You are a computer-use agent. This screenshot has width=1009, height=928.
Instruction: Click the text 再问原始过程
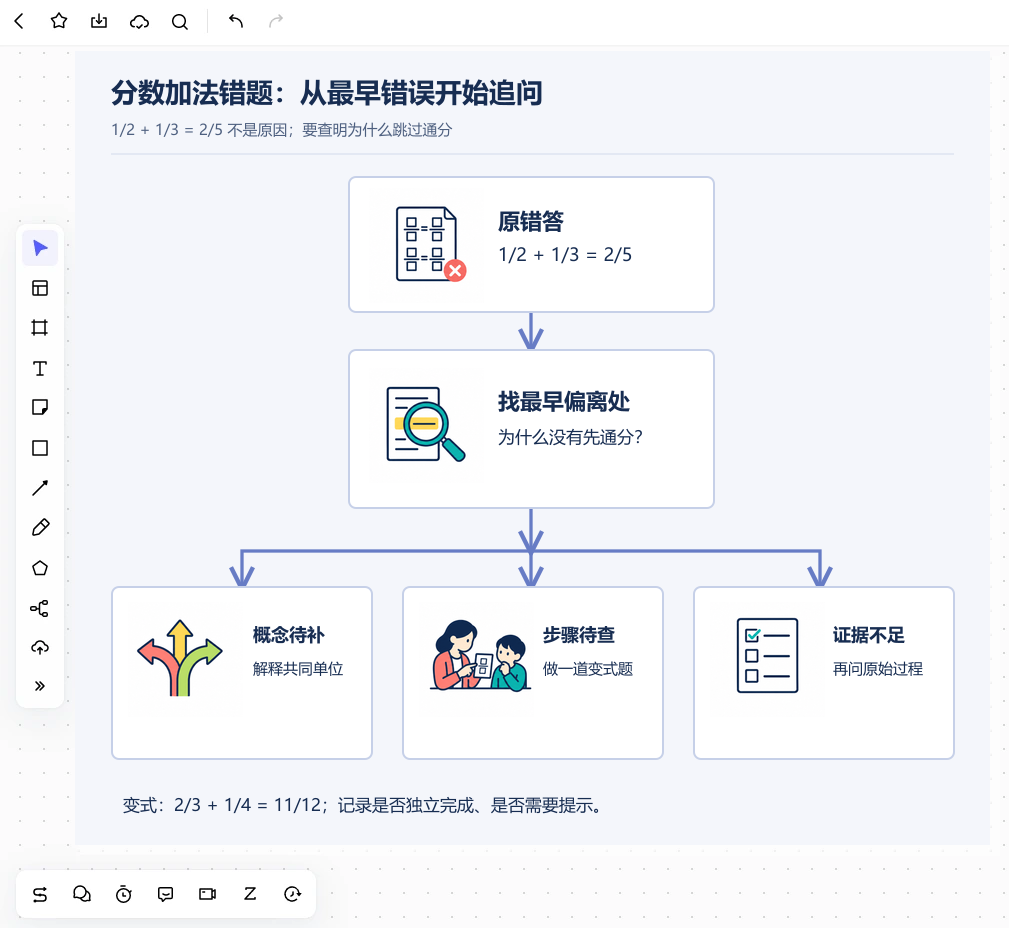coord(878,669)
